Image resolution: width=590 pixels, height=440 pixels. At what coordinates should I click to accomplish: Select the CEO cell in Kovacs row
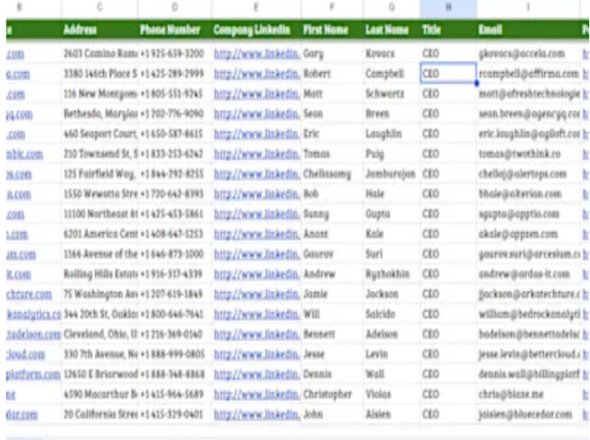pos(448,53)
